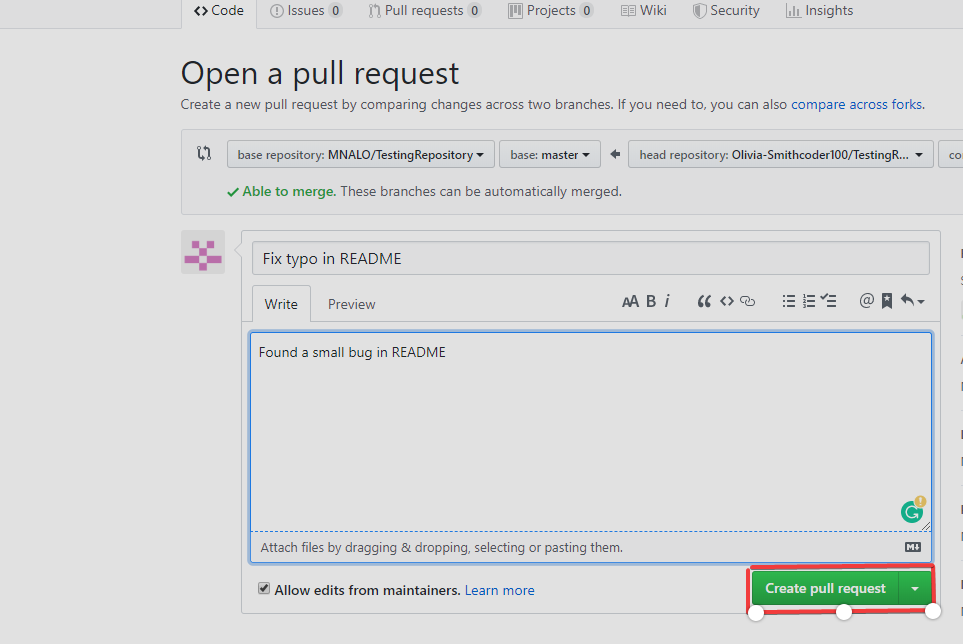Click the Markdown supported icon

click(x=913, y=547)
